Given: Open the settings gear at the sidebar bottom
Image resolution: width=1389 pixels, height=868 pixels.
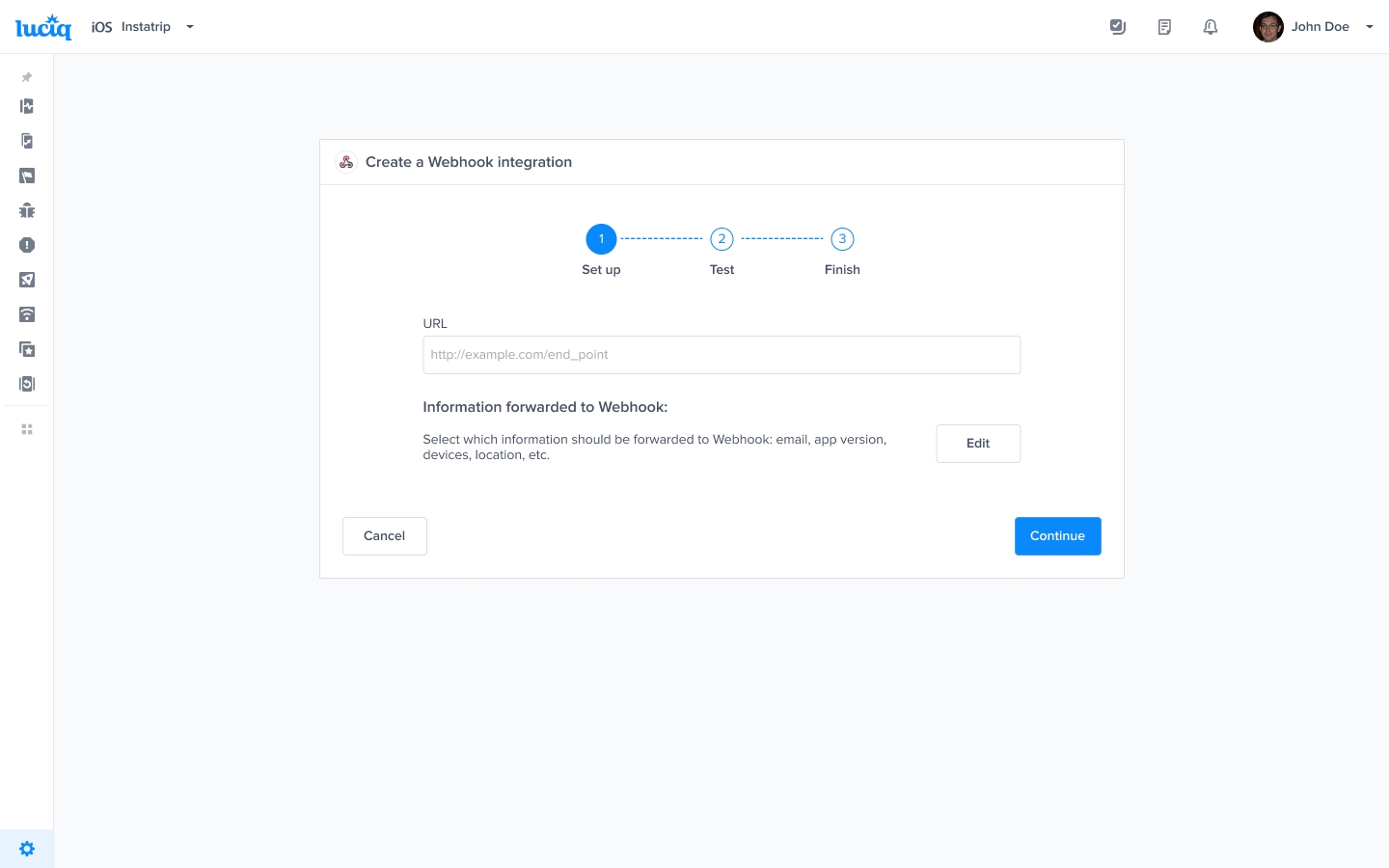Looking at the screenshot, I should pyautogui.click(x=27, y=849).
